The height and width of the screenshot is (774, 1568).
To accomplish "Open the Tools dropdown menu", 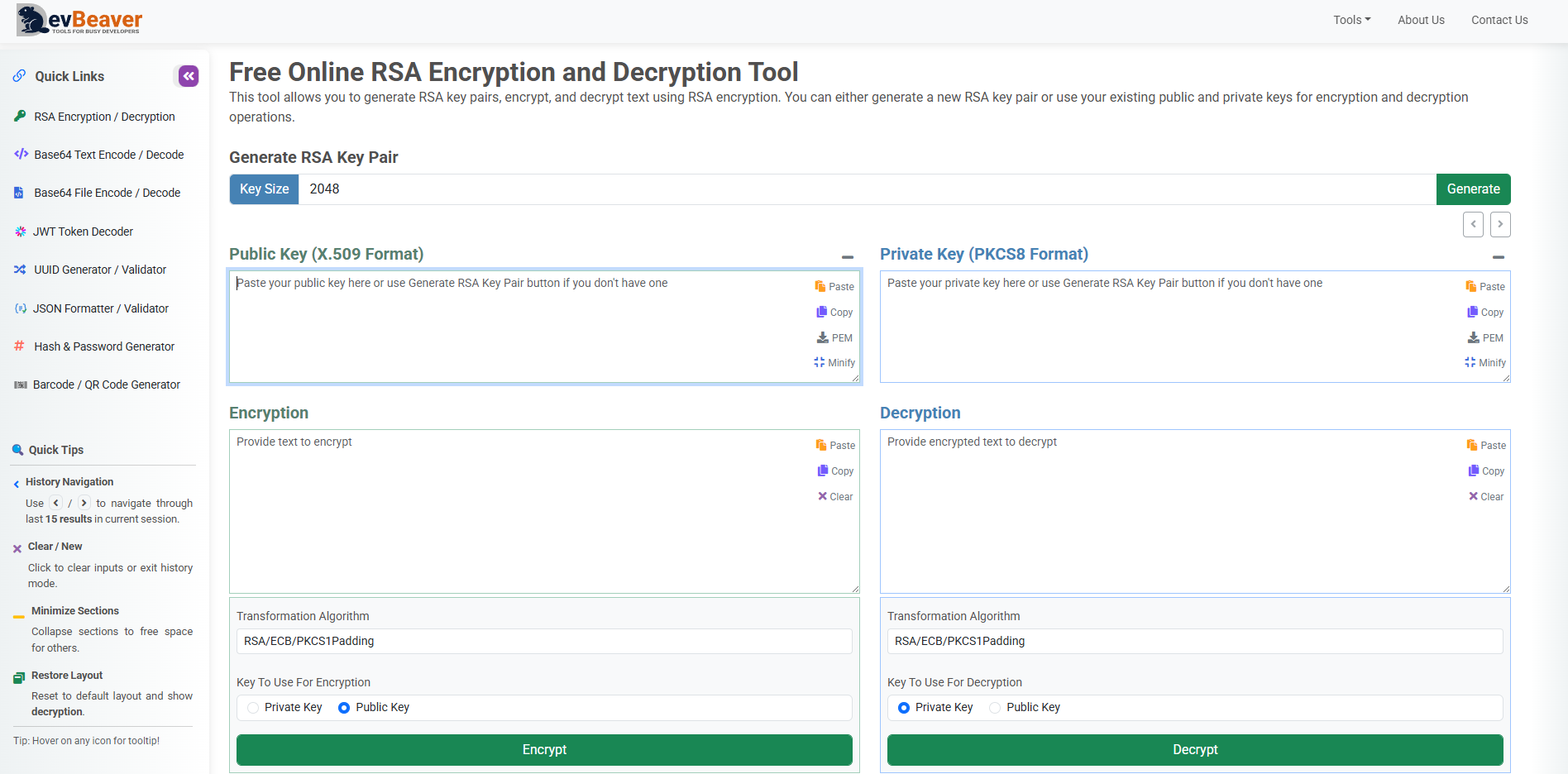I will pos(1351,20).
